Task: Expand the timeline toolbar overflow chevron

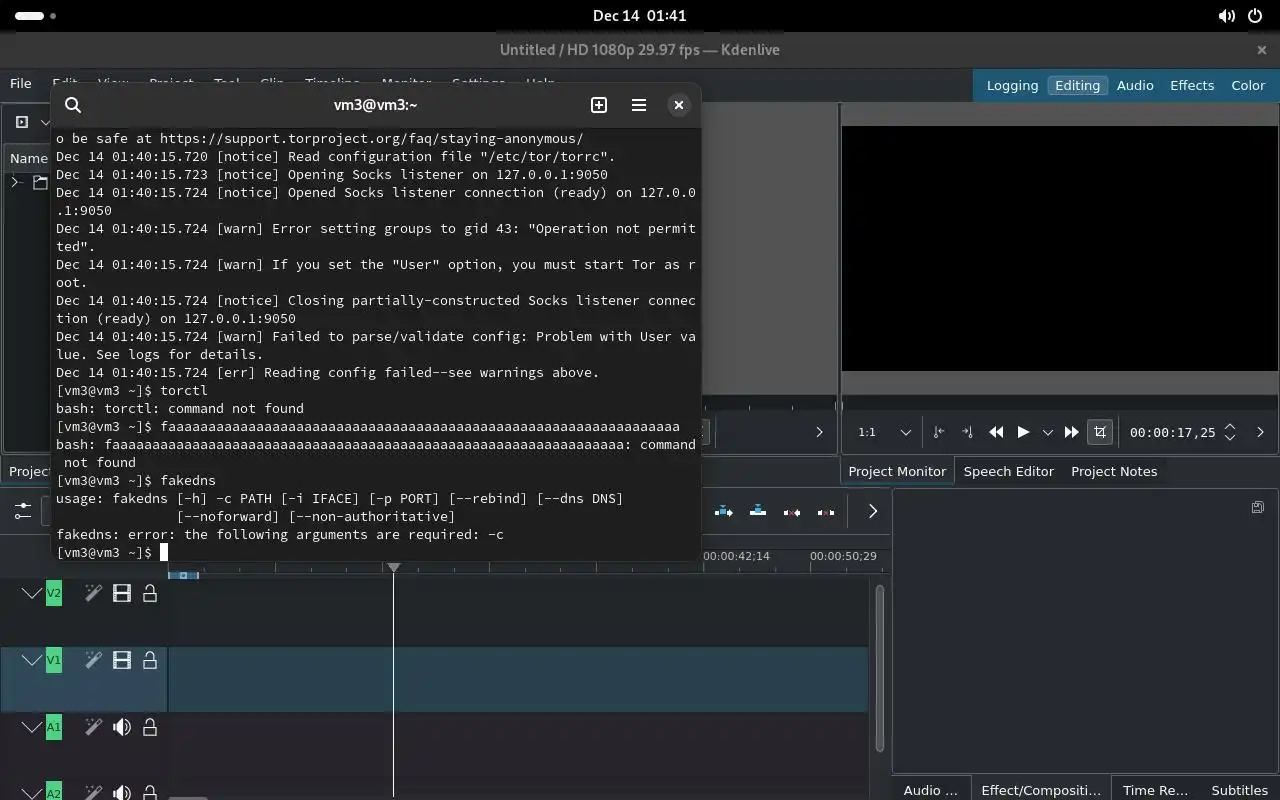Action: (x=872, y=511)
